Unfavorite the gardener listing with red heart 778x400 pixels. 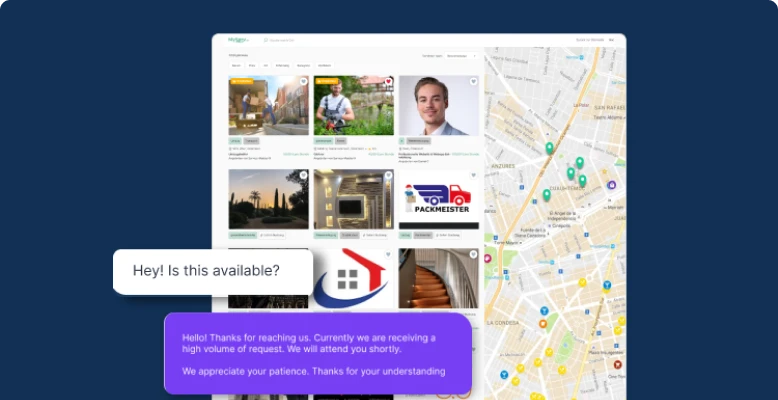pos(389,81)
